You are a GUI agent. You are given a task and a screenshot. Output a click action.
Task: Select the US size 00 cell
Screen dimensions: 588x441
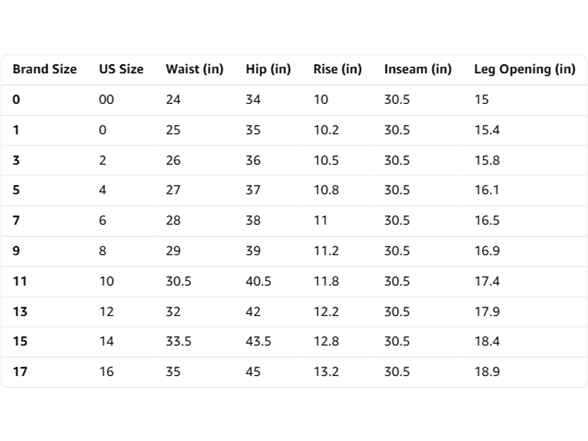[x=106, y=99]
